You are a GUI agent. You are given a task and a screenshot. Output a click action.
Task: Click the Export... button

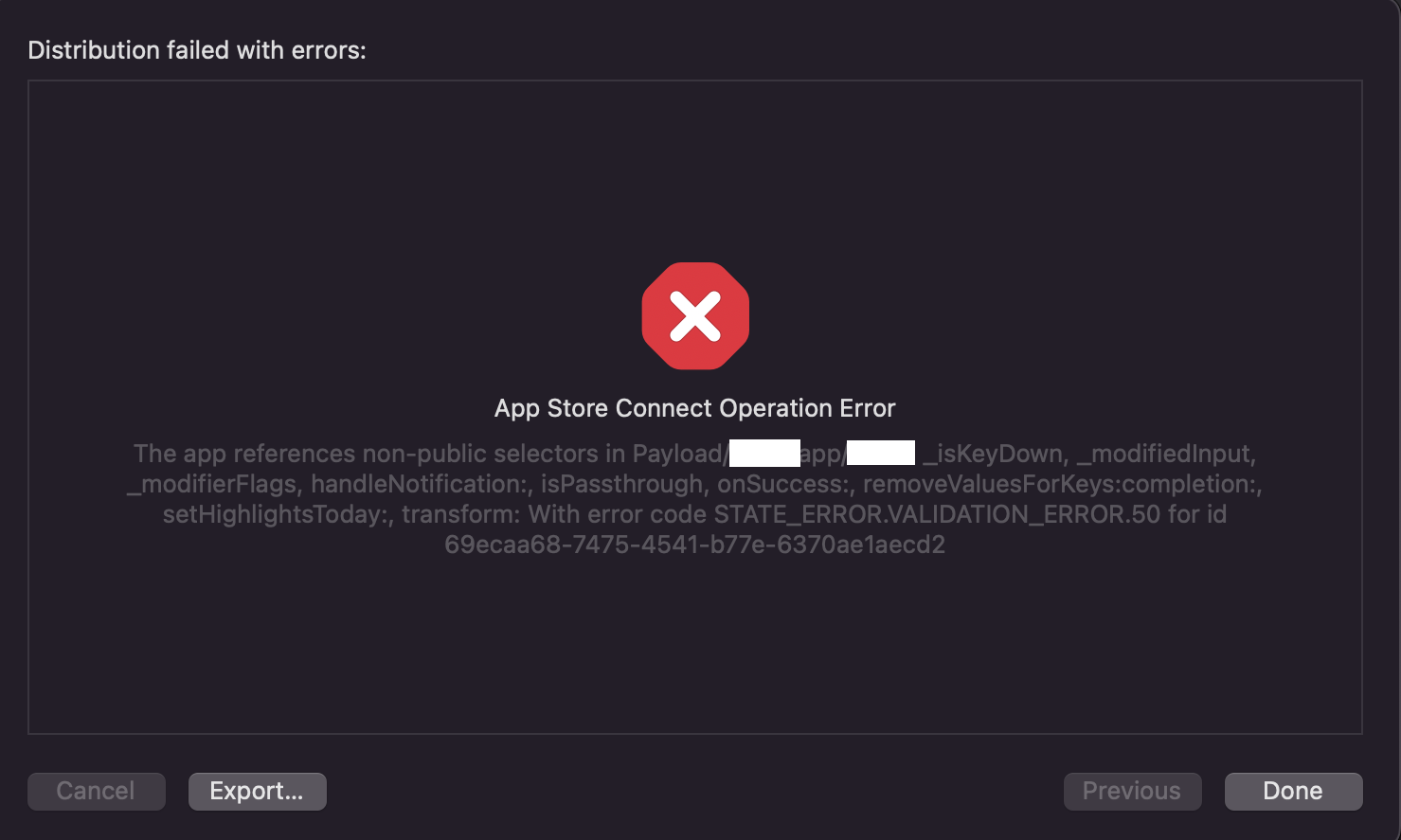point(257,791)
